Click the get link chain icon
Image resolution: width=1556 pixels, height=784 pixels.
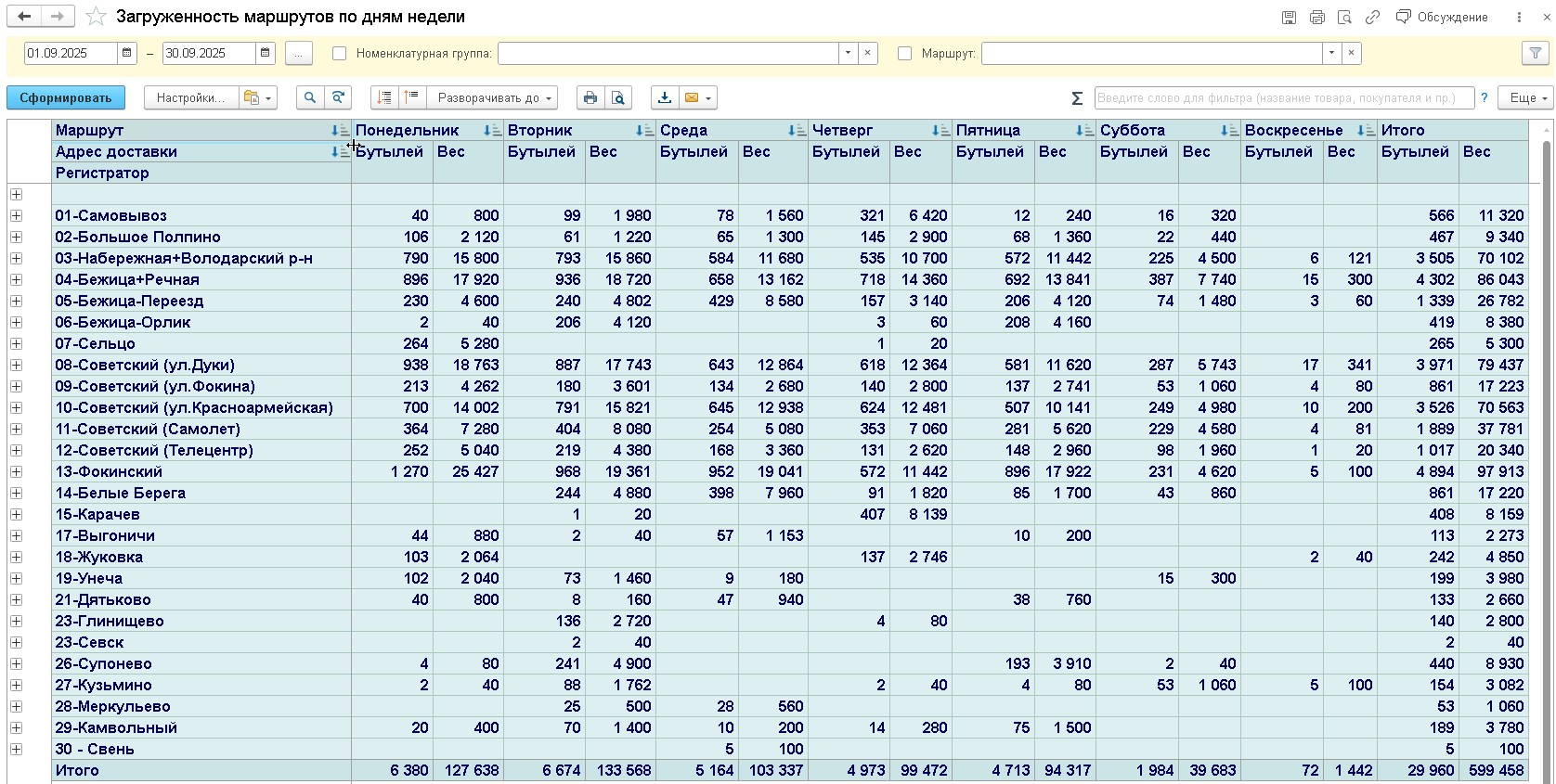click(x=1372, y=17)
